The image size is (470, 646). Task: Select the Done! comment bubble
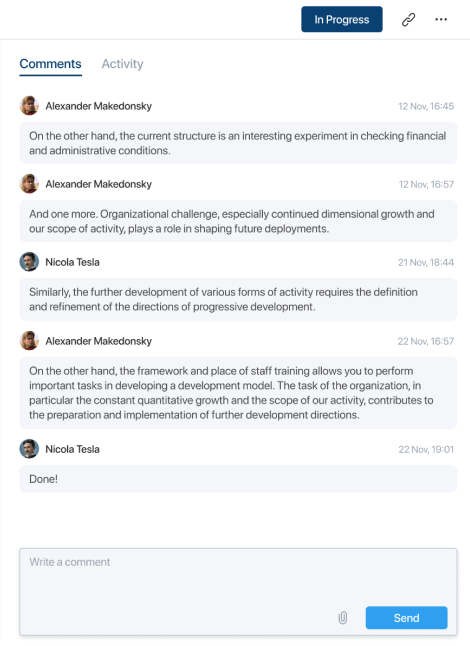tap(238, 479)
